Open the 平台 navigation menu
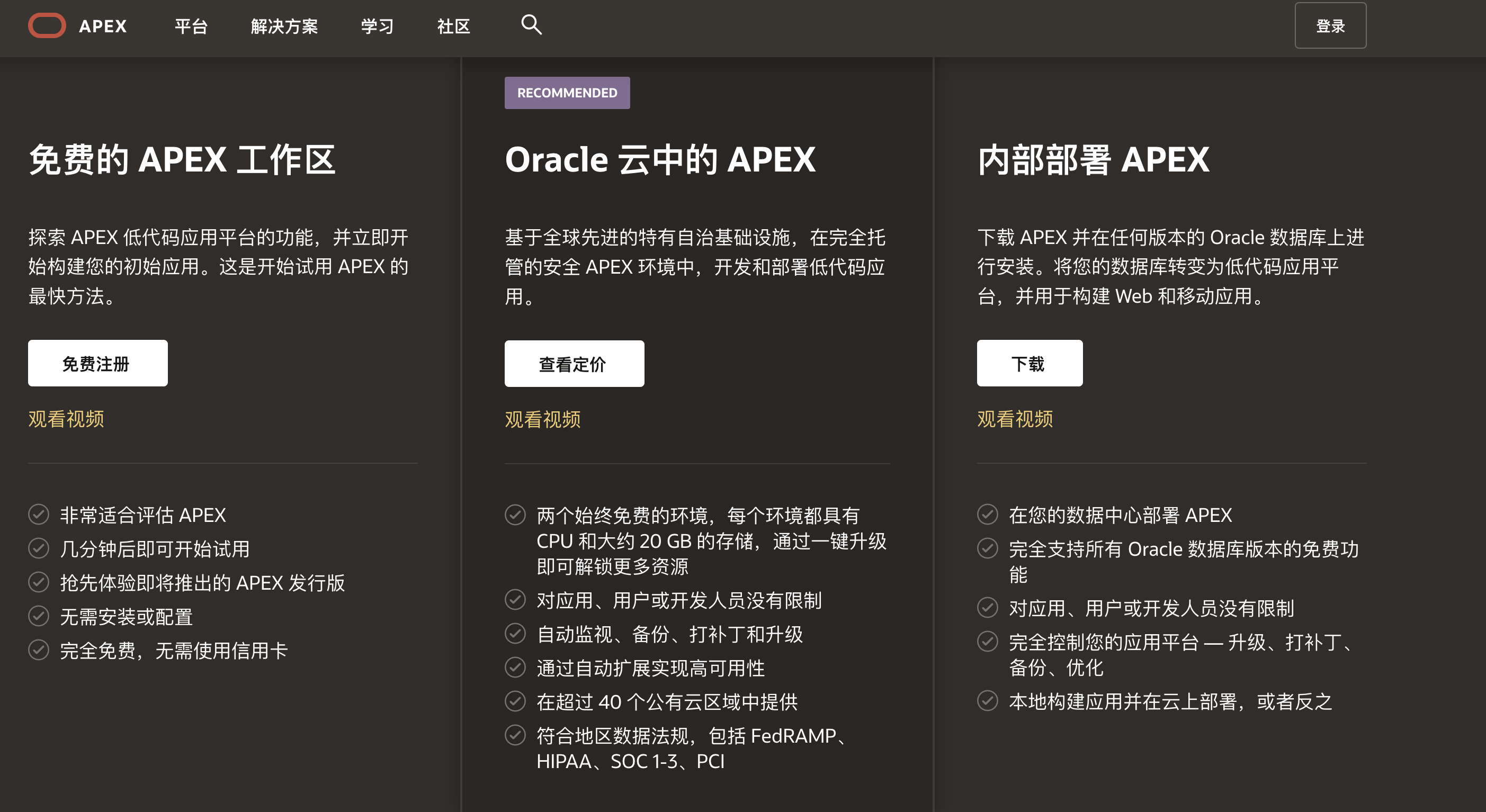 [x=191, y=26]
